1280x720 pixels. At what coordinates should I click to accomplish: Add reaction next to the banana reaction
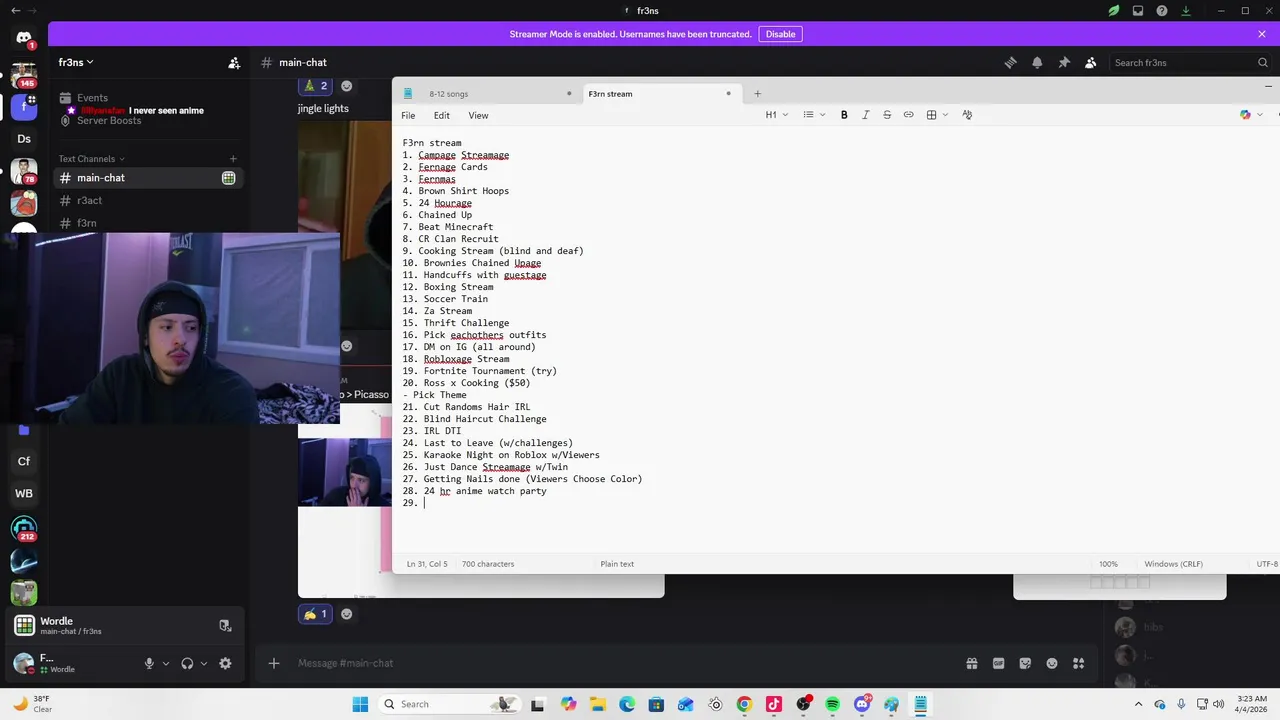(347, 614)
